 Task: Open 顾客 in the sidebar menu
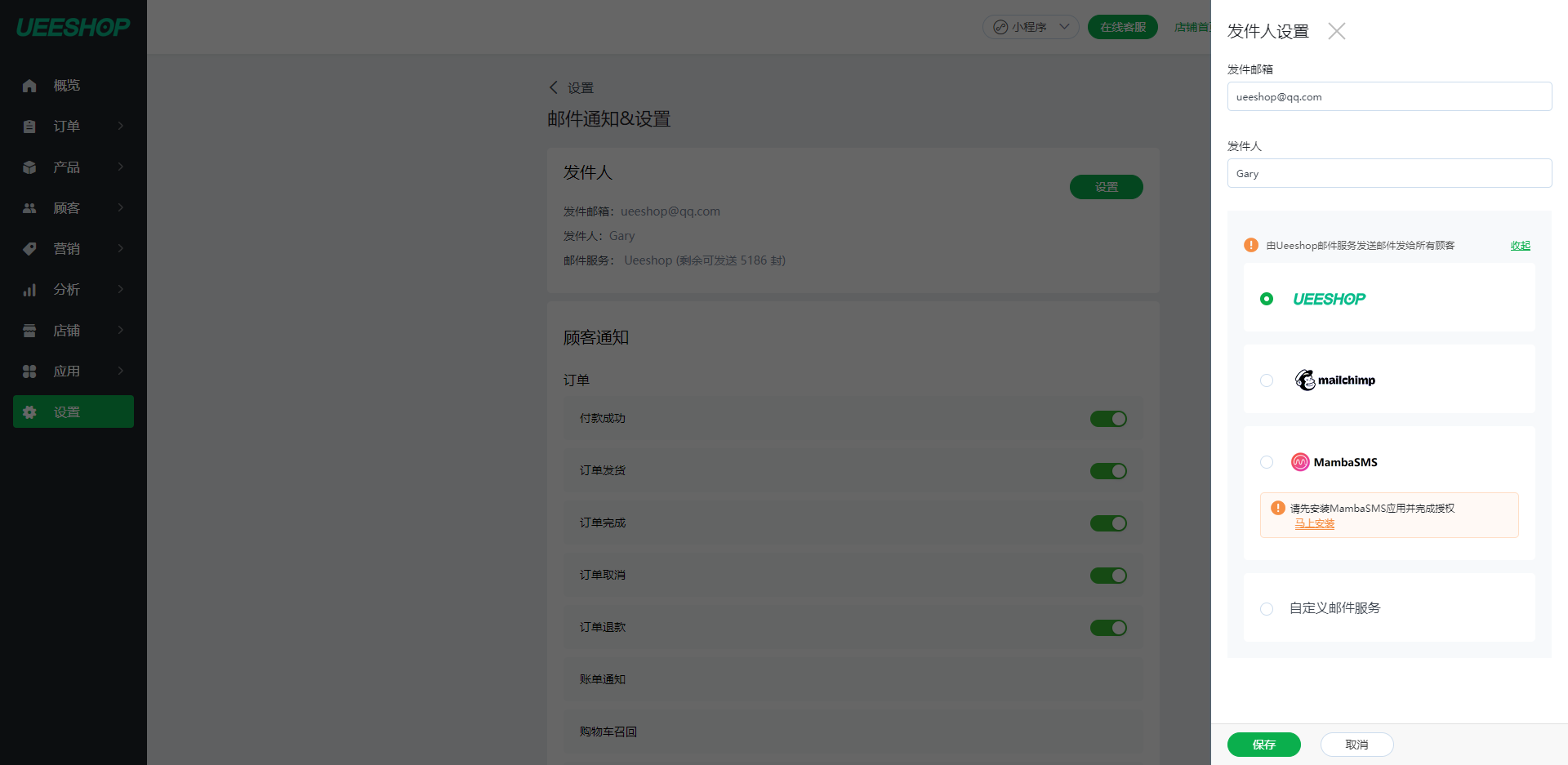67,208
